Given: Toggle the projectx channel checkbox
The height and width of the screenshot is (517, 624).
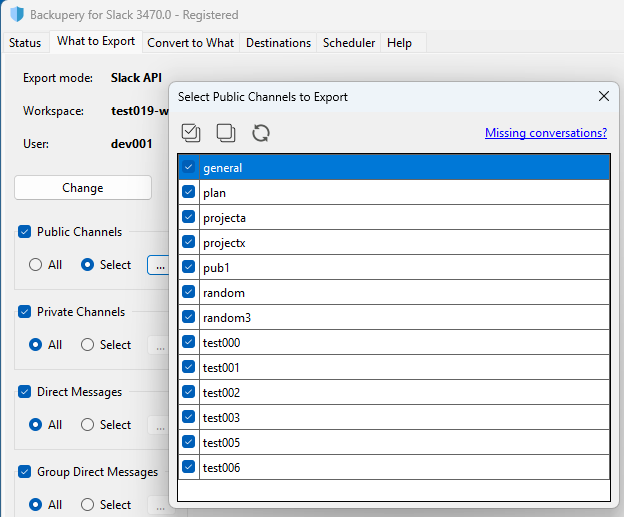Looking at the screenshot, I should tap(189, 243).
